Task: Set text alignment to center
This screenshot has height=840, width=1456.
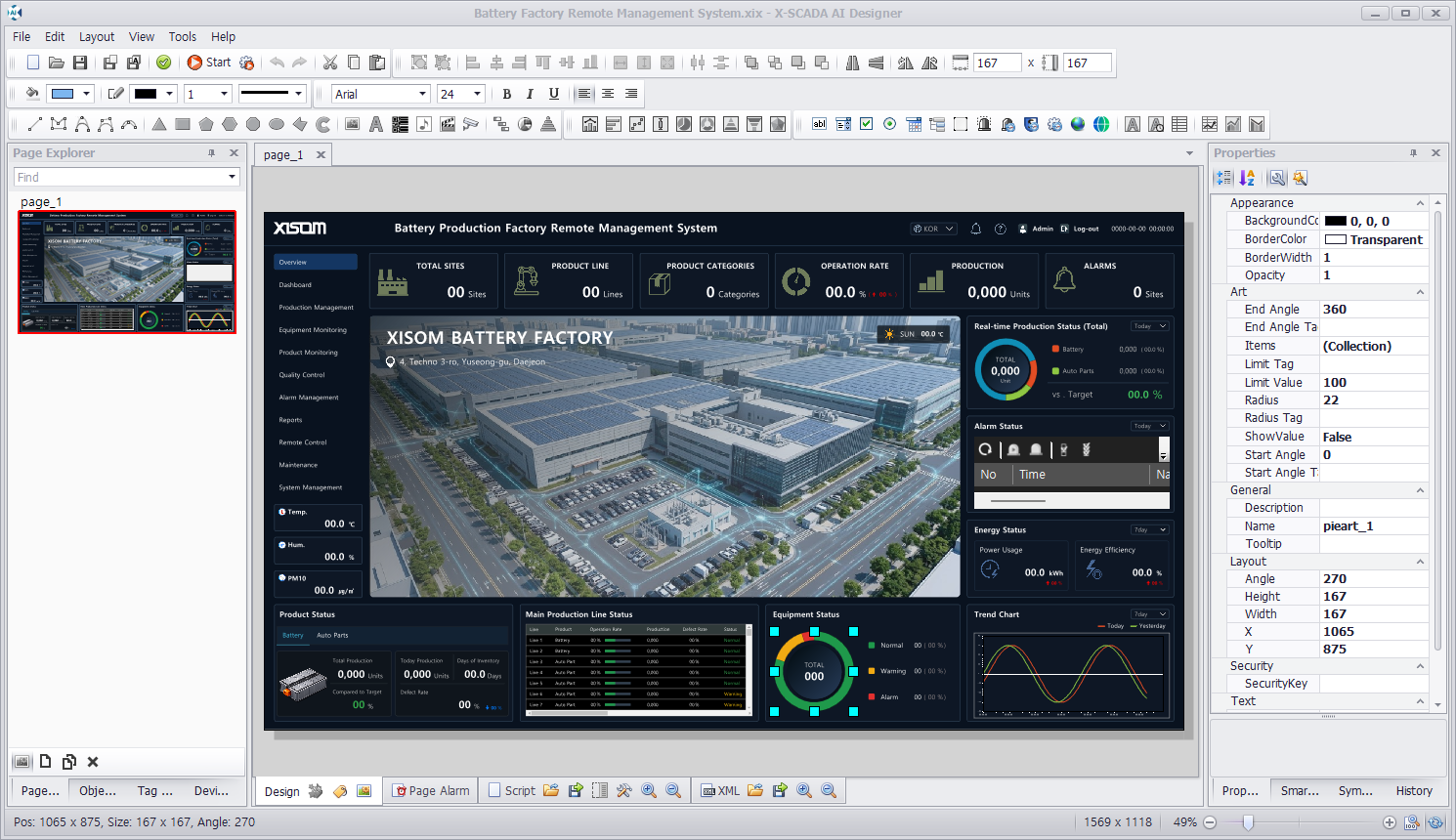Action: 608,94
